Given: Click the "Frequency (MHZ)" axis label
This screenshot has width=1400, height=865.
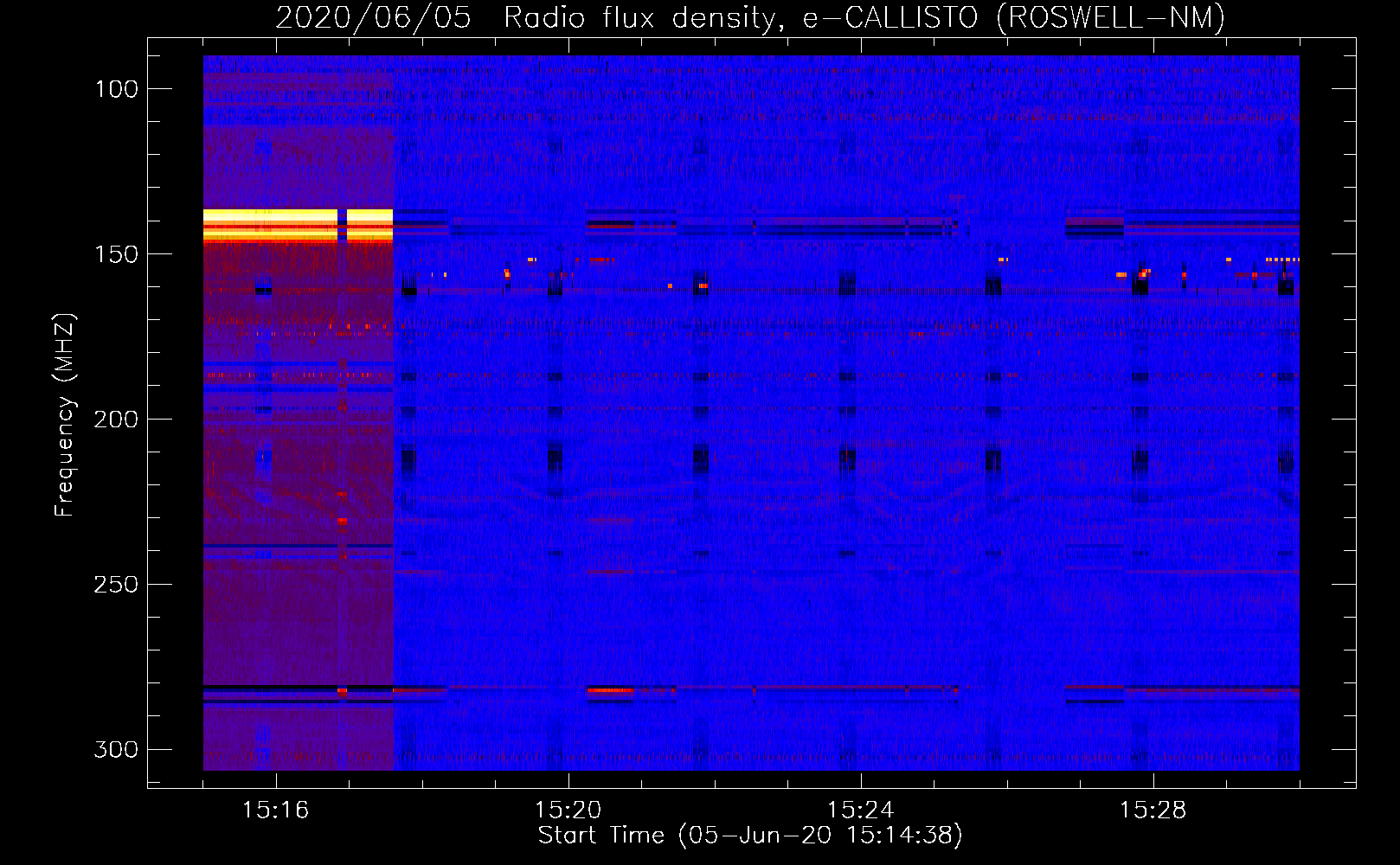Looking at the screenshot, I should click(x=65, y=415).
